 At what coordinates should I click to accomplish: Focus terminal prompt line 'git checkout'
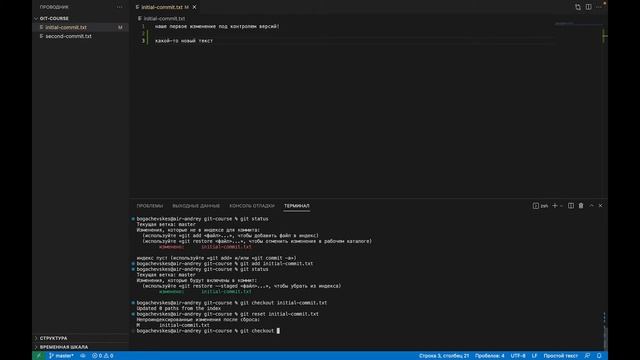[208, 331]
